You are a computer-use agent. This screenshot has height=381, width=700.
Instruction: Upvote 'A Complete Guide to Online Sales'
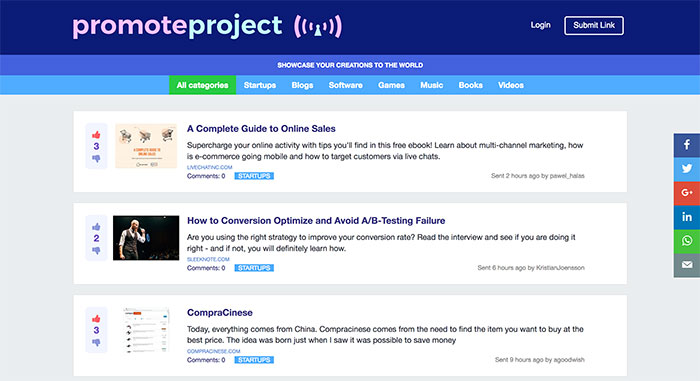[x=96, y=135]
